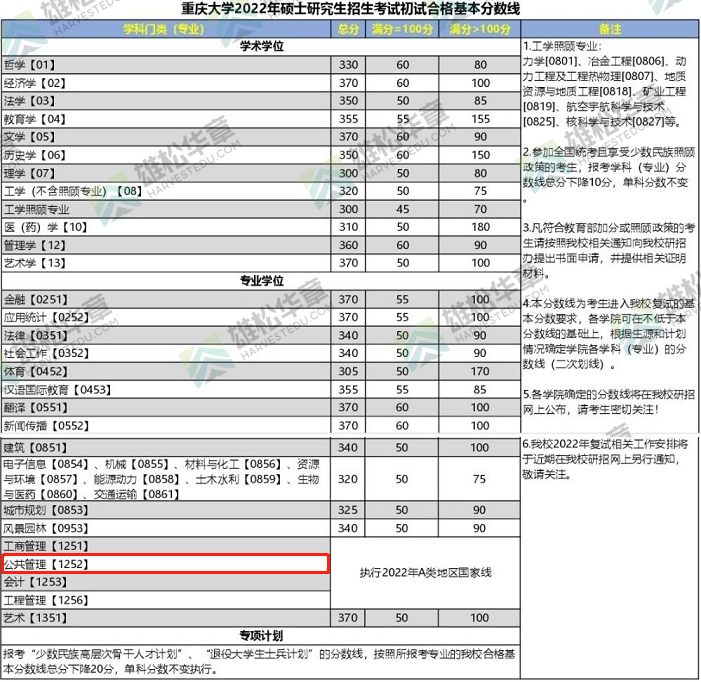701x682 pixels.
Task: Select the 备注 column header
Action: click(608, 29)
